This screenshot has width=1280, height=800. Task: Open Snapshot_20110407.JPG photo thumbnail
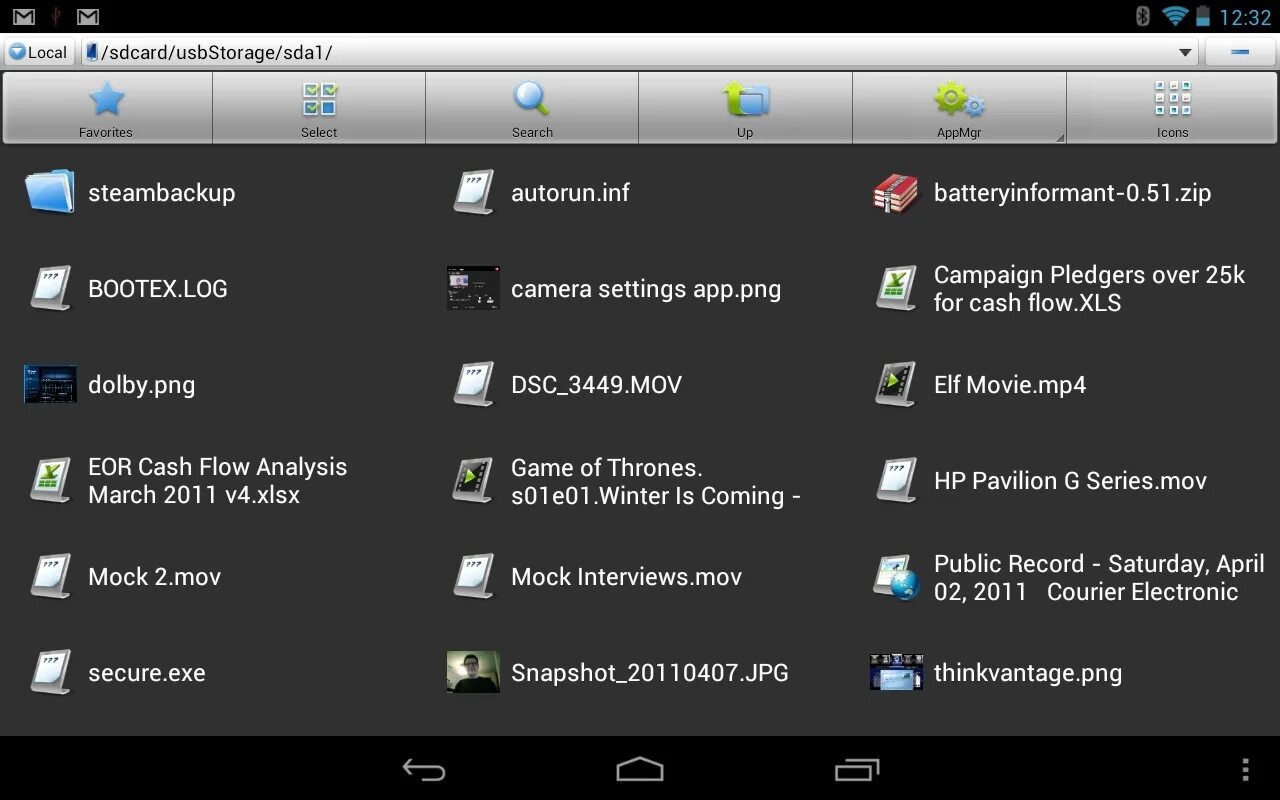click(x=473, y=672)
